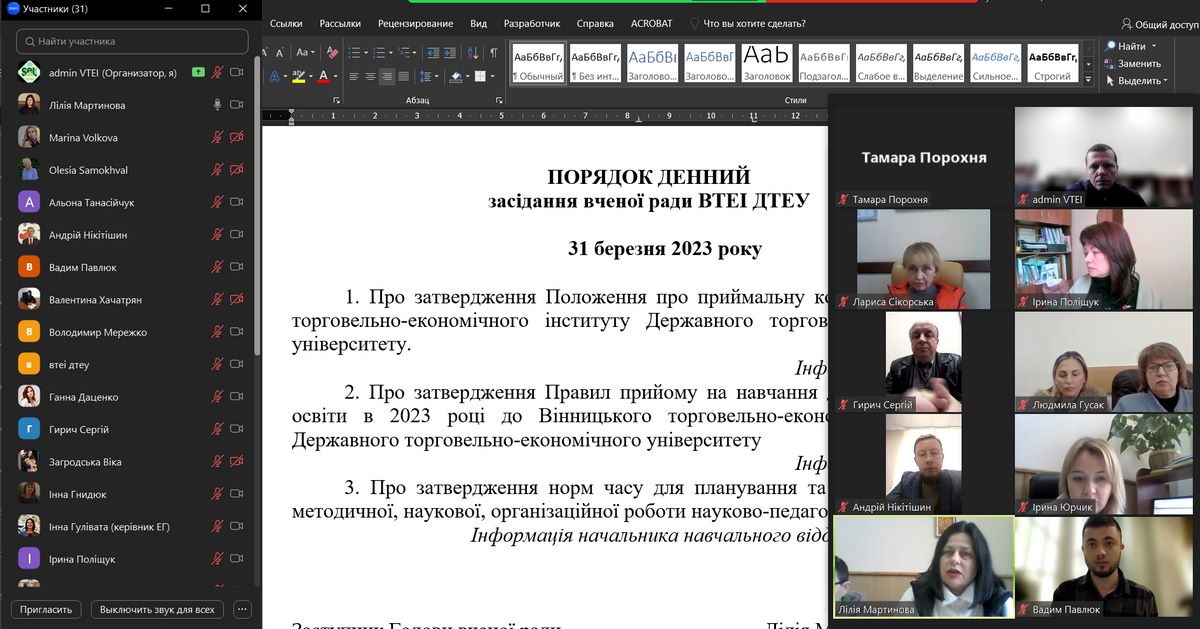Switch to the Вид ribbon tab
1200x629 pixels.
478,23
